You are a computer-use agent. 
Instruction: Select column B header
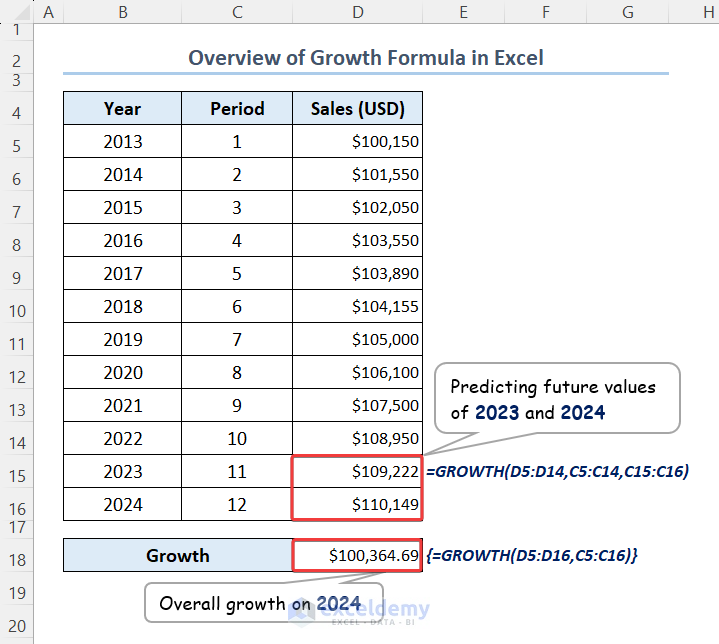[x=122, y=11]
